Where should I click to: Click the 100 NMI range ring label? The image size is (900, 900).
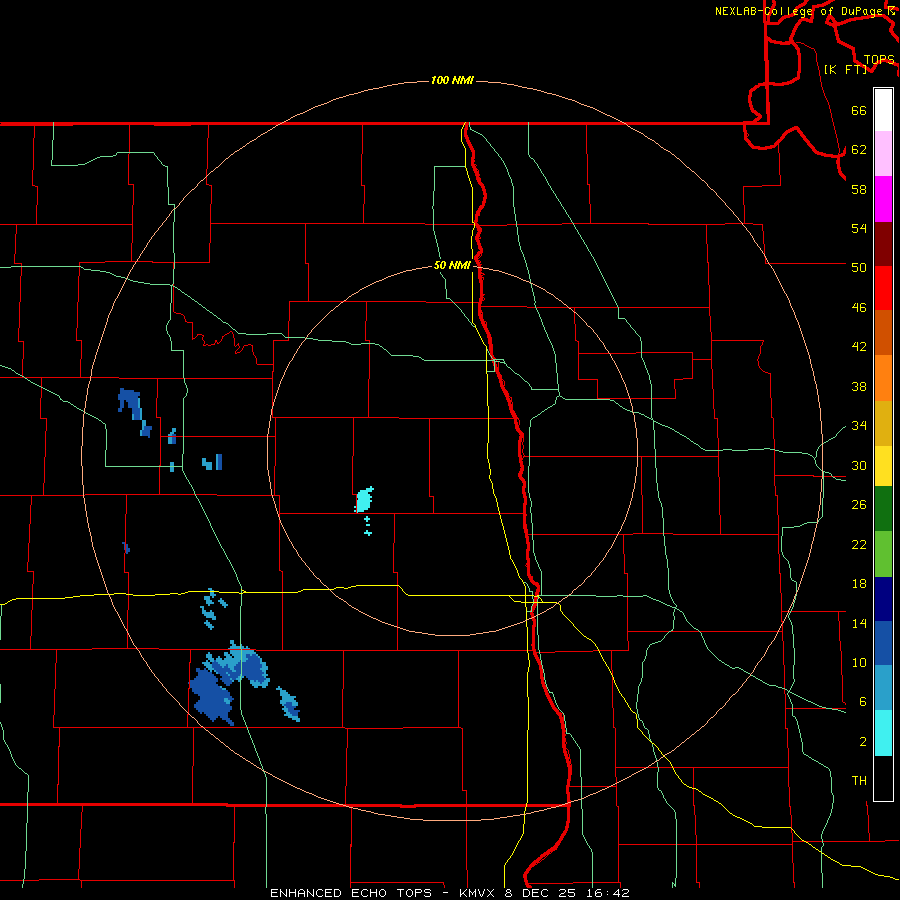(x=452, y=80)
